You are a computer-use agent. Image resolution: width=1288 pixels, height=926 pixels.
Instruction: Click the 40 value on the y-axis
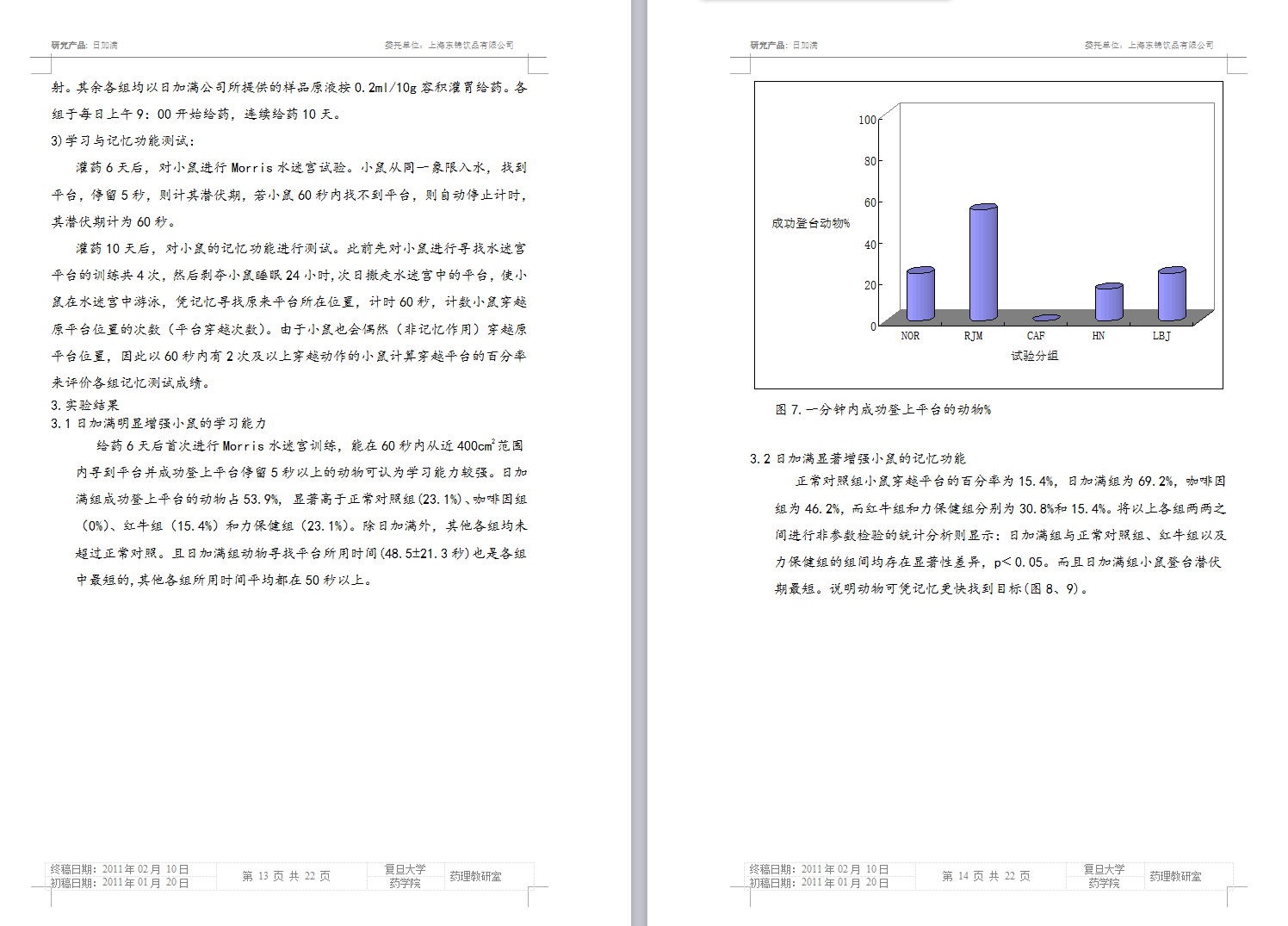(870, 244)
